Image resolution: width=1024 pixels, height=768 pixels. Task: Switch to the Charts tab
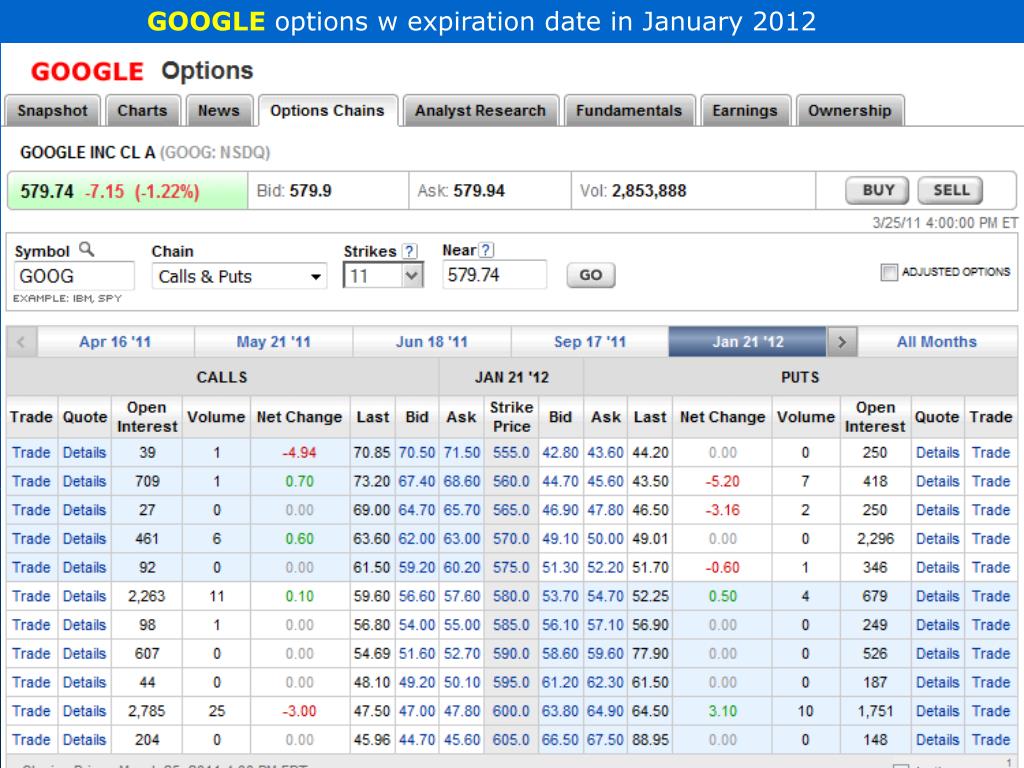(x=142, y=110)
